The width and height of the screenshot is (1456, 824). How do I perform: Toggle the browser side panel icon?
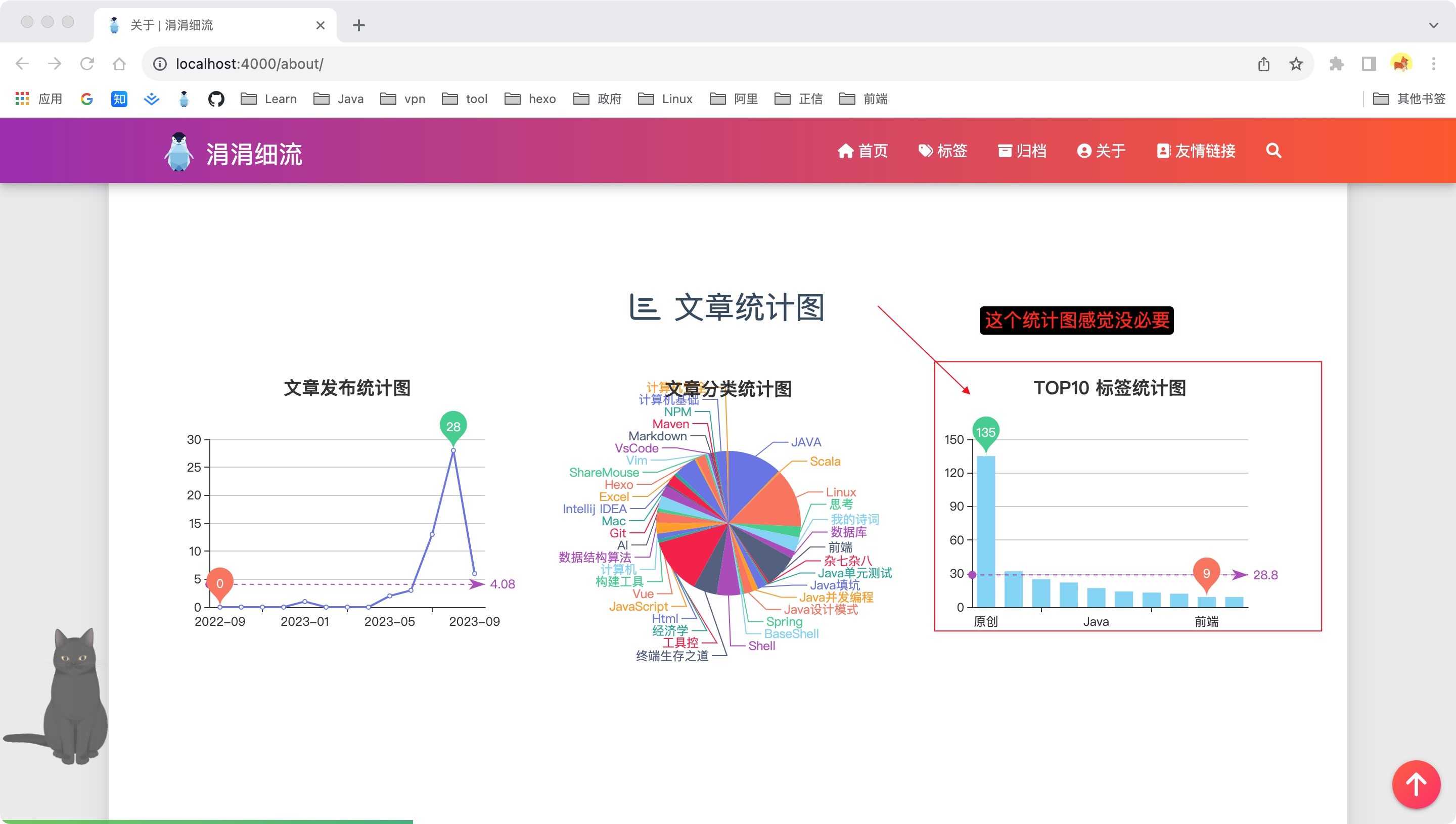point(1369,64)
